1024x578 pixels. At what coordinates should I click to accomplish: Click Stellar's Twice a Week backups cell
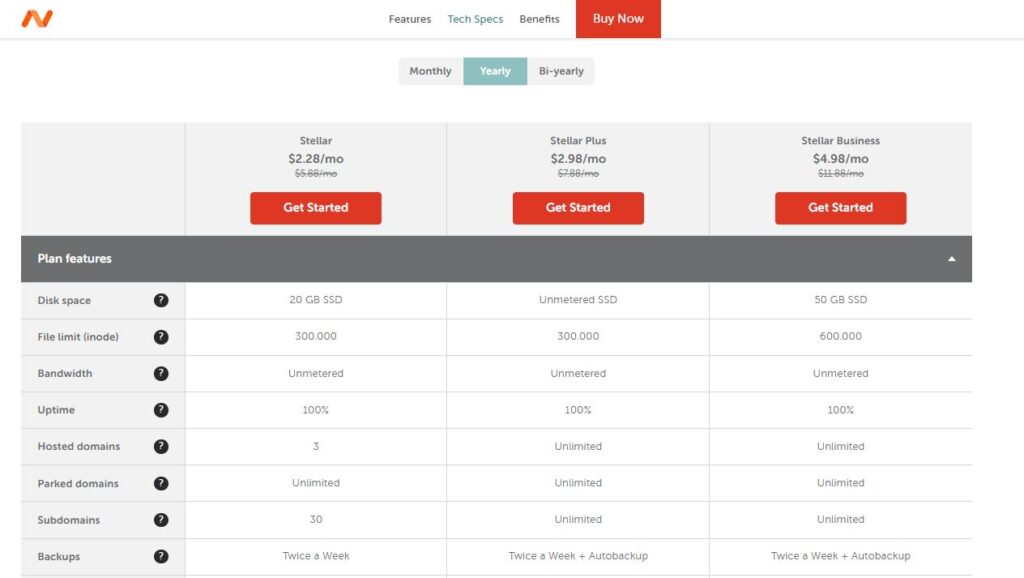click(315, 556)
